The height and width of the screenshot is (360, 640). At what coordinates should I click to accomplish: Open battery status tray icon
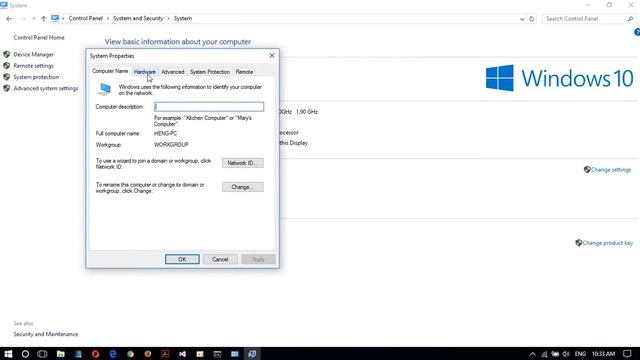tap(555, 354)
